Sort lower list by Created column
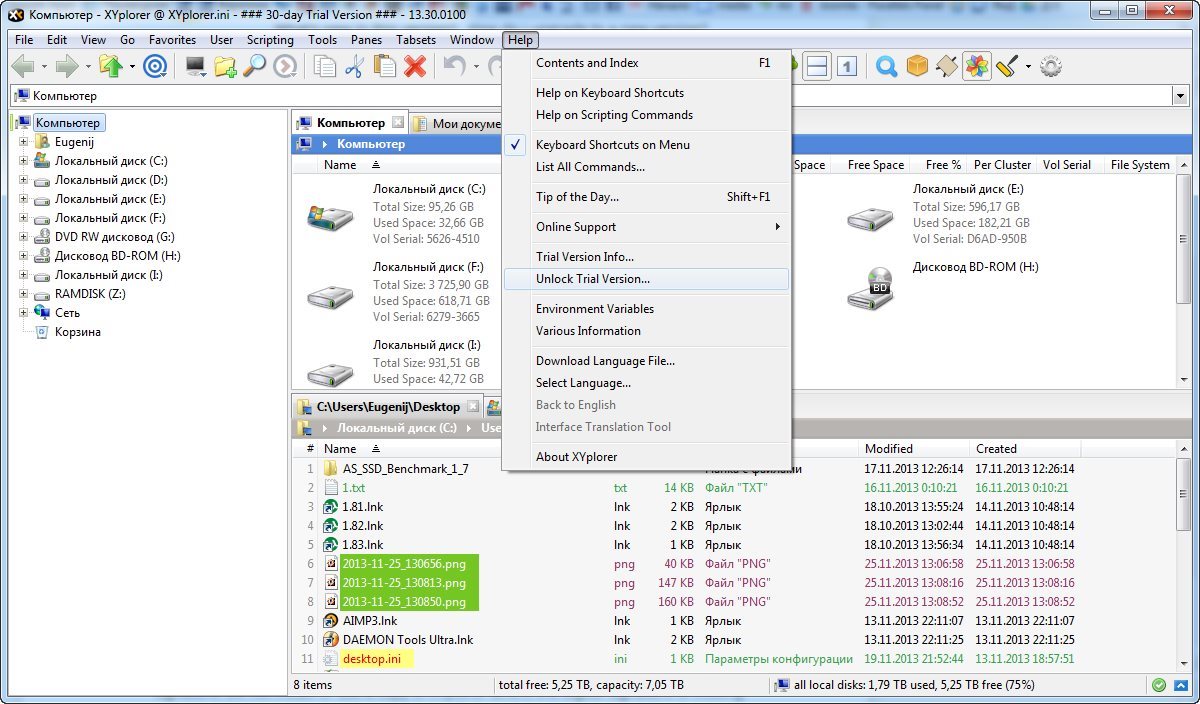 (1026, 449)
